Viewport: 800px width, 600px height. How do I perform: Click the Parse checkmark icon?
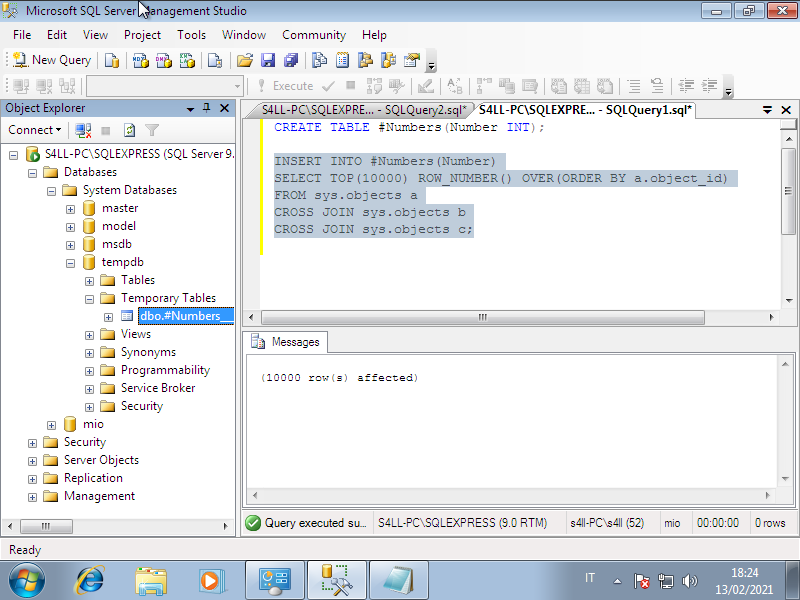pyautogui.click(x=328, y=86)
